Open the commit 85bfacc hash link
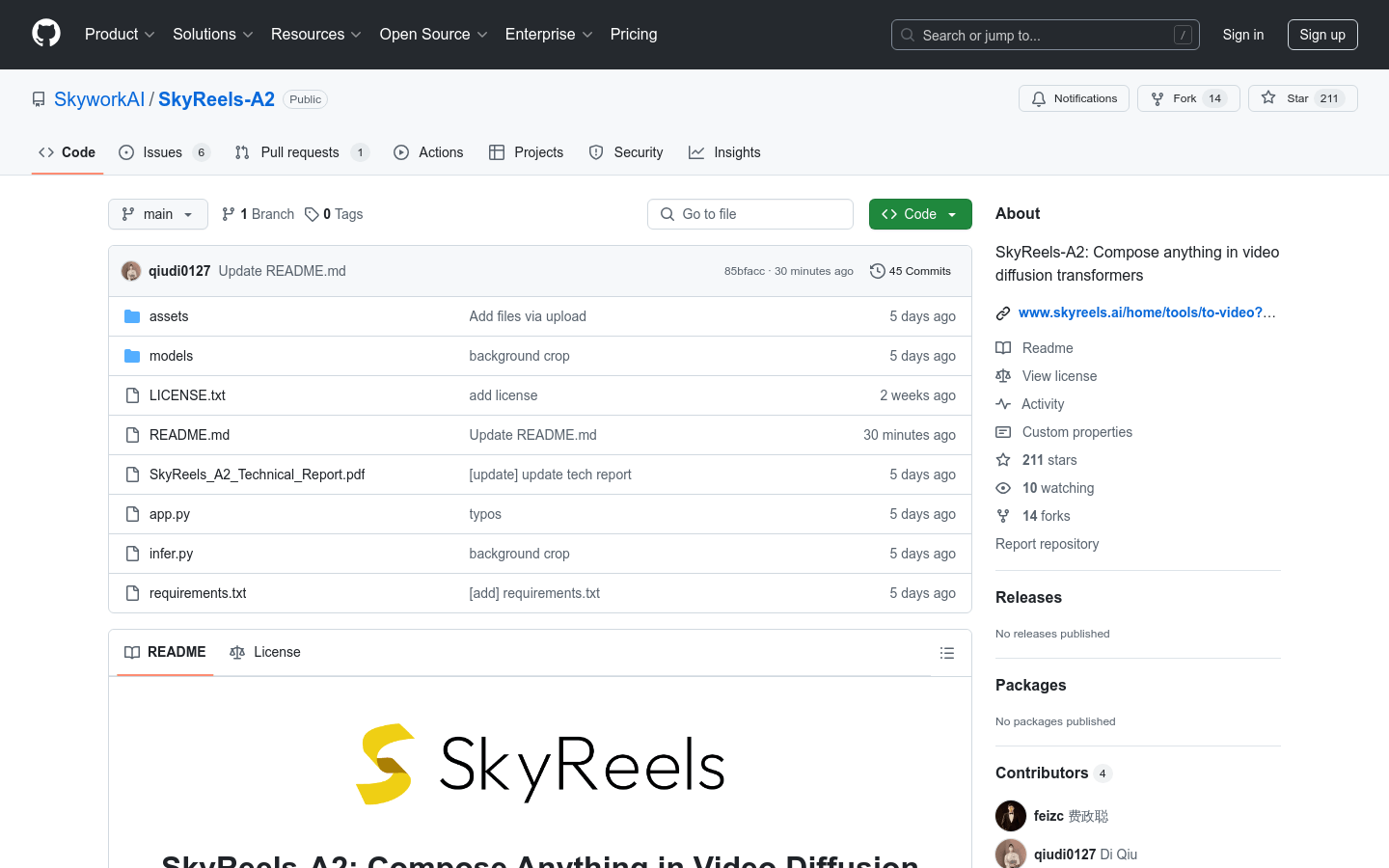 coord(744,271)
